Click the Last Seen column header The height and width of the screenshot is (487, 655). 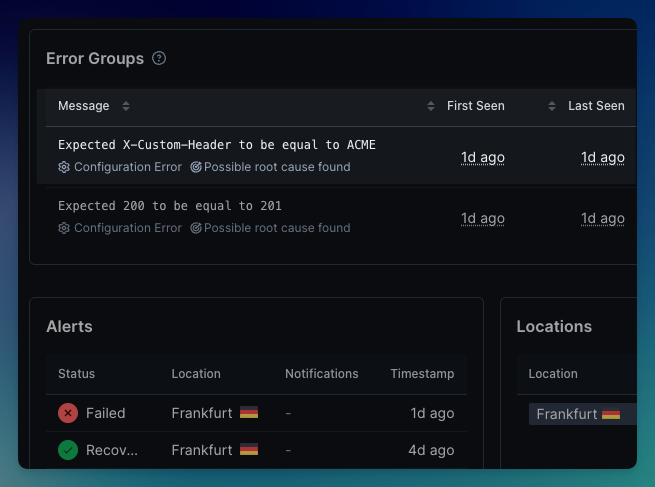596,106
